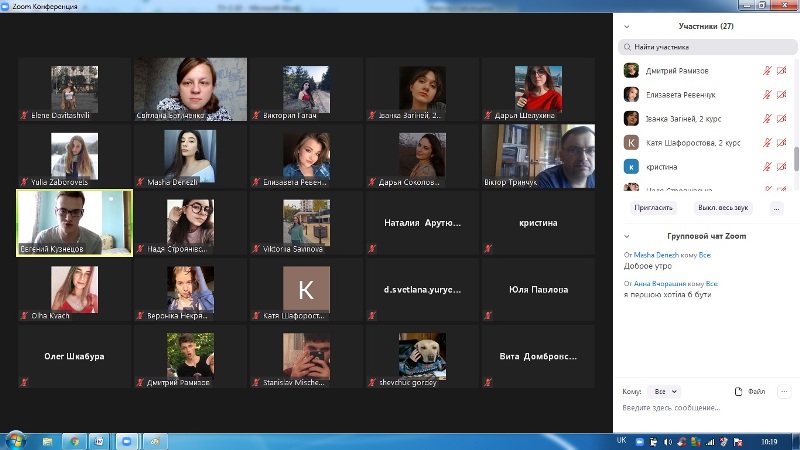Viewport: 800px width, 450px height.
Task: Click the muted mic icon on Олег Шкабура tile
Action: click(x=24, y=382)
